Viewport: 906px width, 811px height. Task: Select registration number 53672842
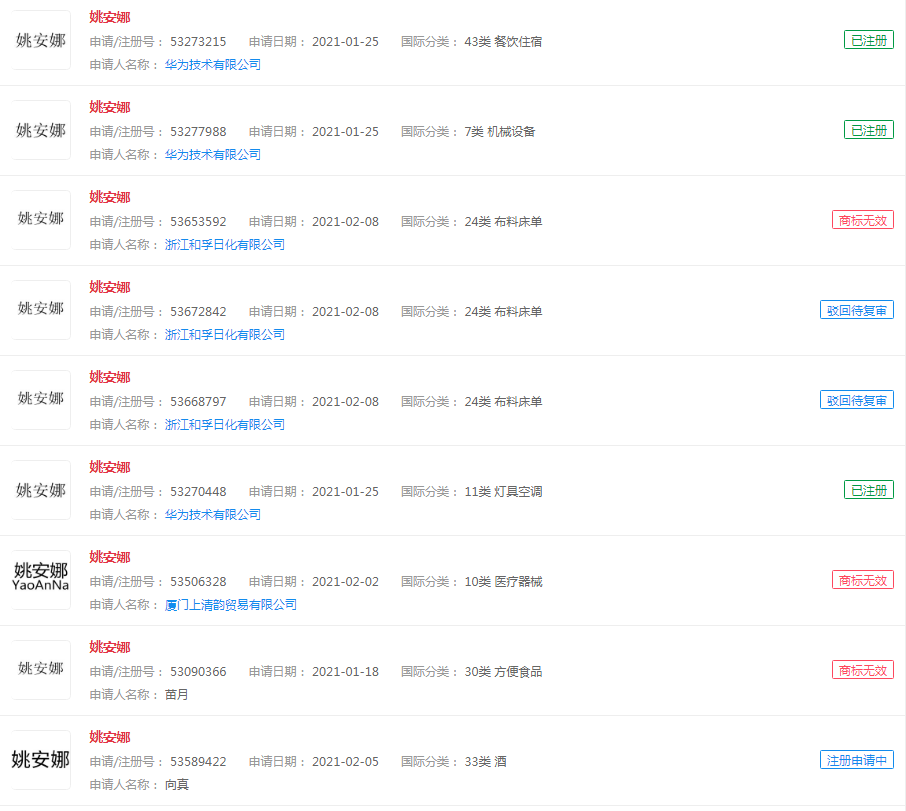pos(198,312)
